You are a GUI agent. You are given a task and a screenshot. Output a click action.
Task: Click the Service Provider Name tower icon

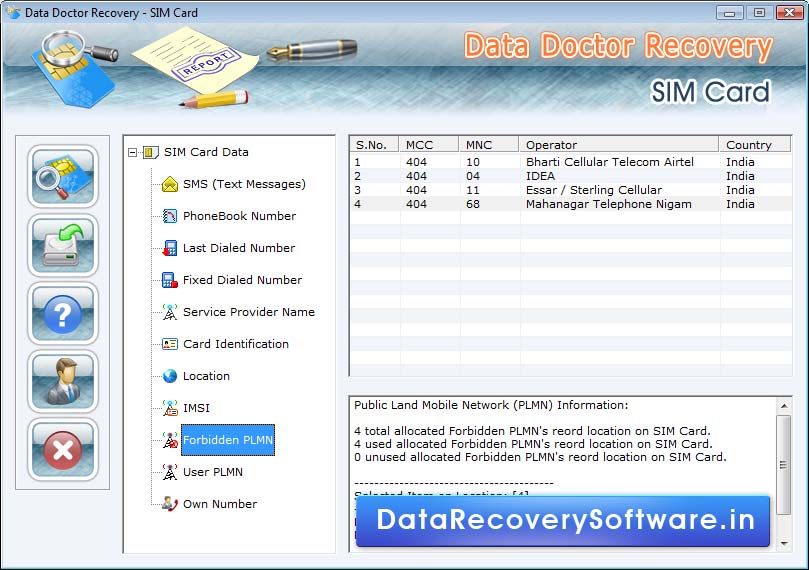point(170,312)
